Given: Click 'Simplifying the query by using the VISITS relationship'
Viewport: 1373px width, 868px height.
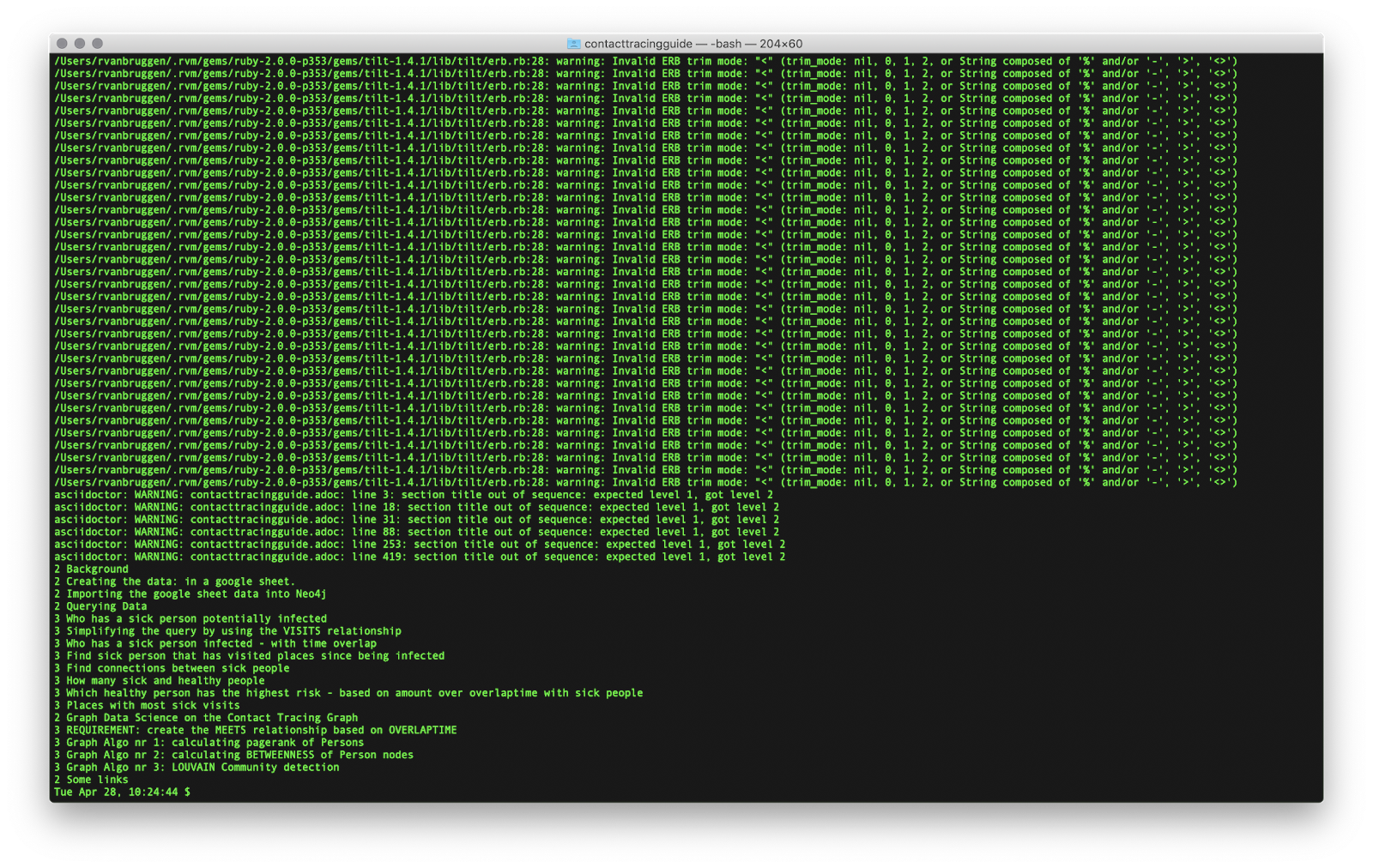Looking at the screenshot, I should click(233, 631).
